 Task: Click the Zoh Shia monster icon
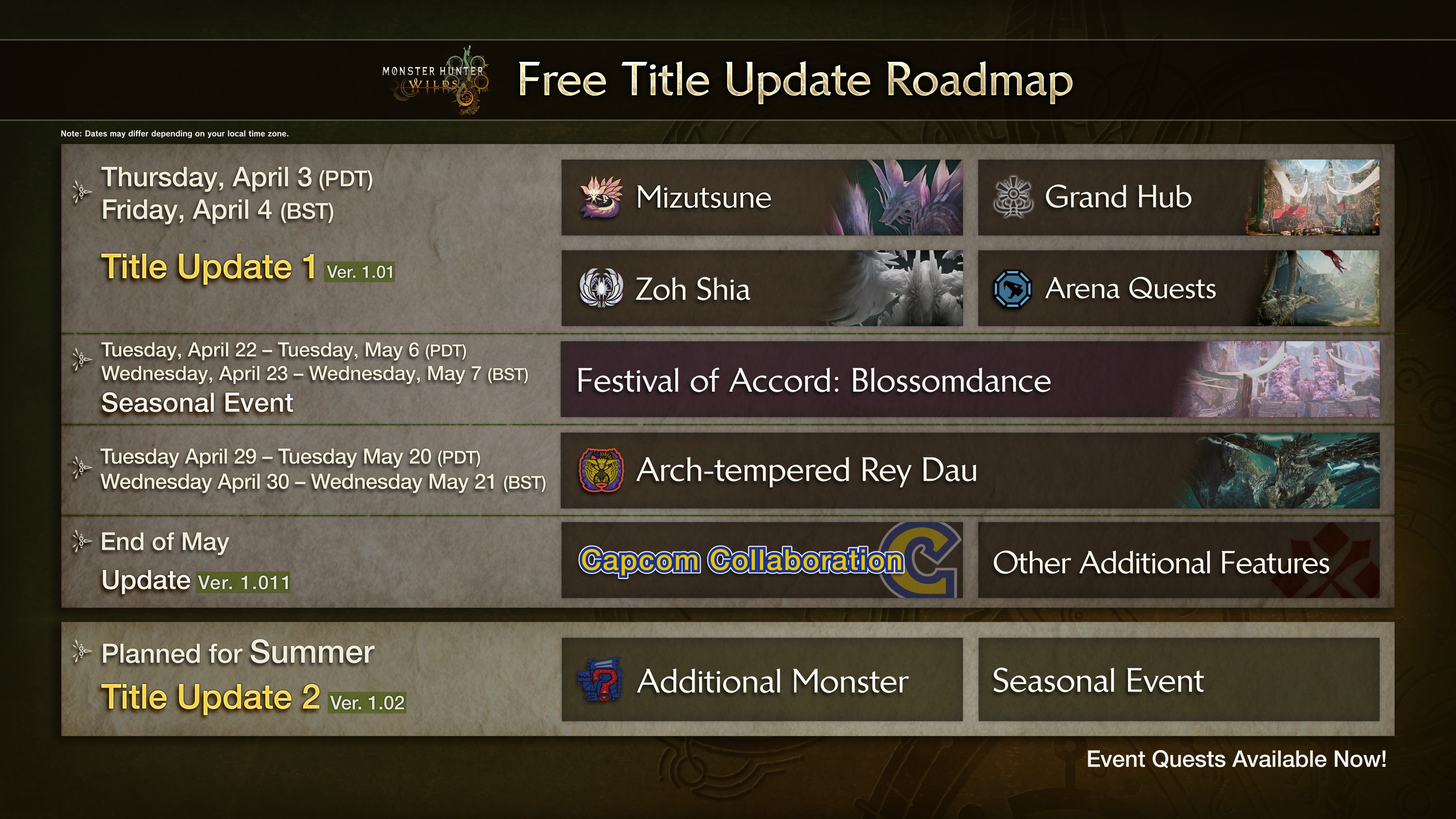pyautogui.click(x=601, y=288)
